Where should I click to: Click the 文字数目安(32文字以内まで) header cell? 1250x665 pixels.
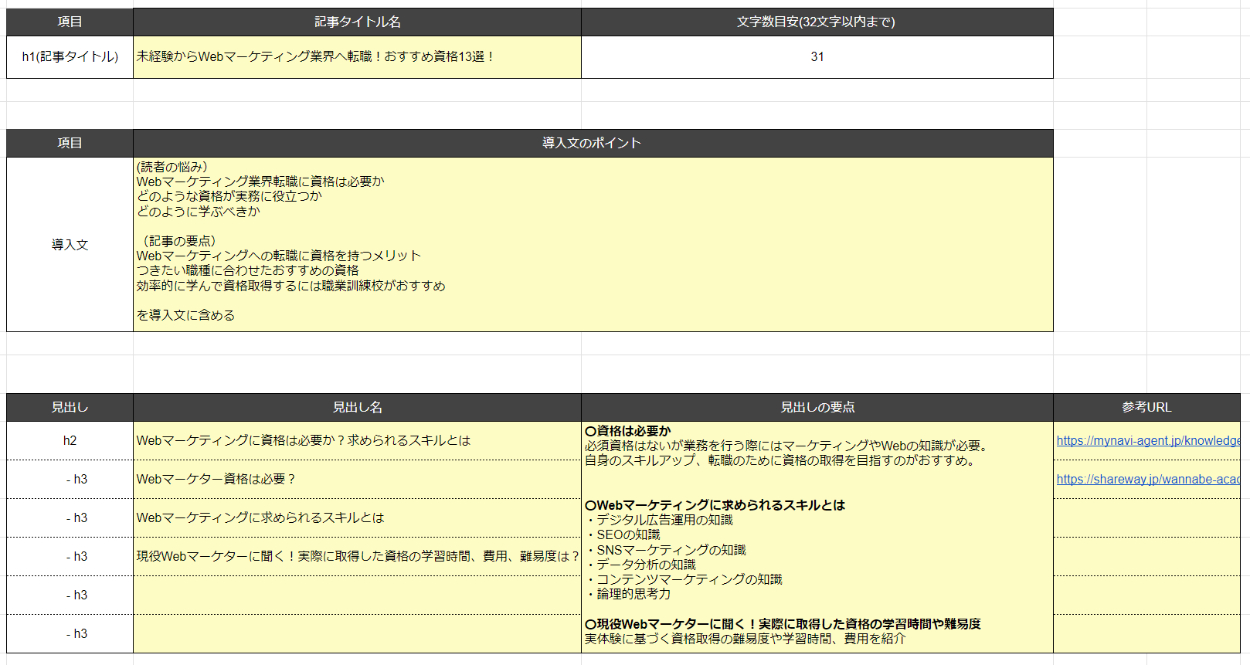(817, 22)
